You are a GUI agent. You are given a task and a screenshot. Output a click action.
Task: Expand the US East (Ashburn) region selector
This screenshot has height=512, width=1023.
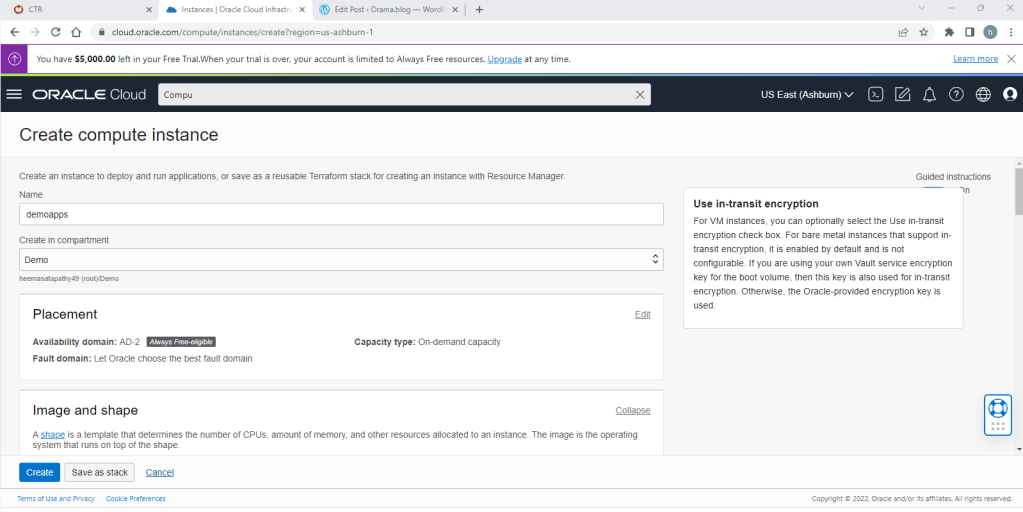[x=806, y=94]
